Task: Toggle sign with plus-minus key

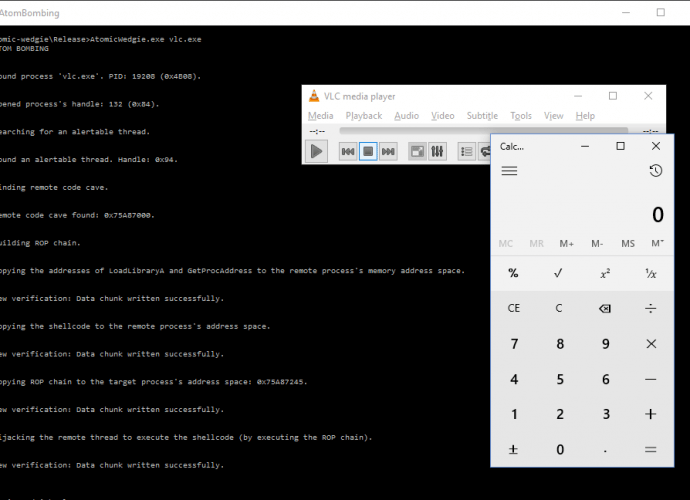Action: pyautogui.click(x=513, y=449)
